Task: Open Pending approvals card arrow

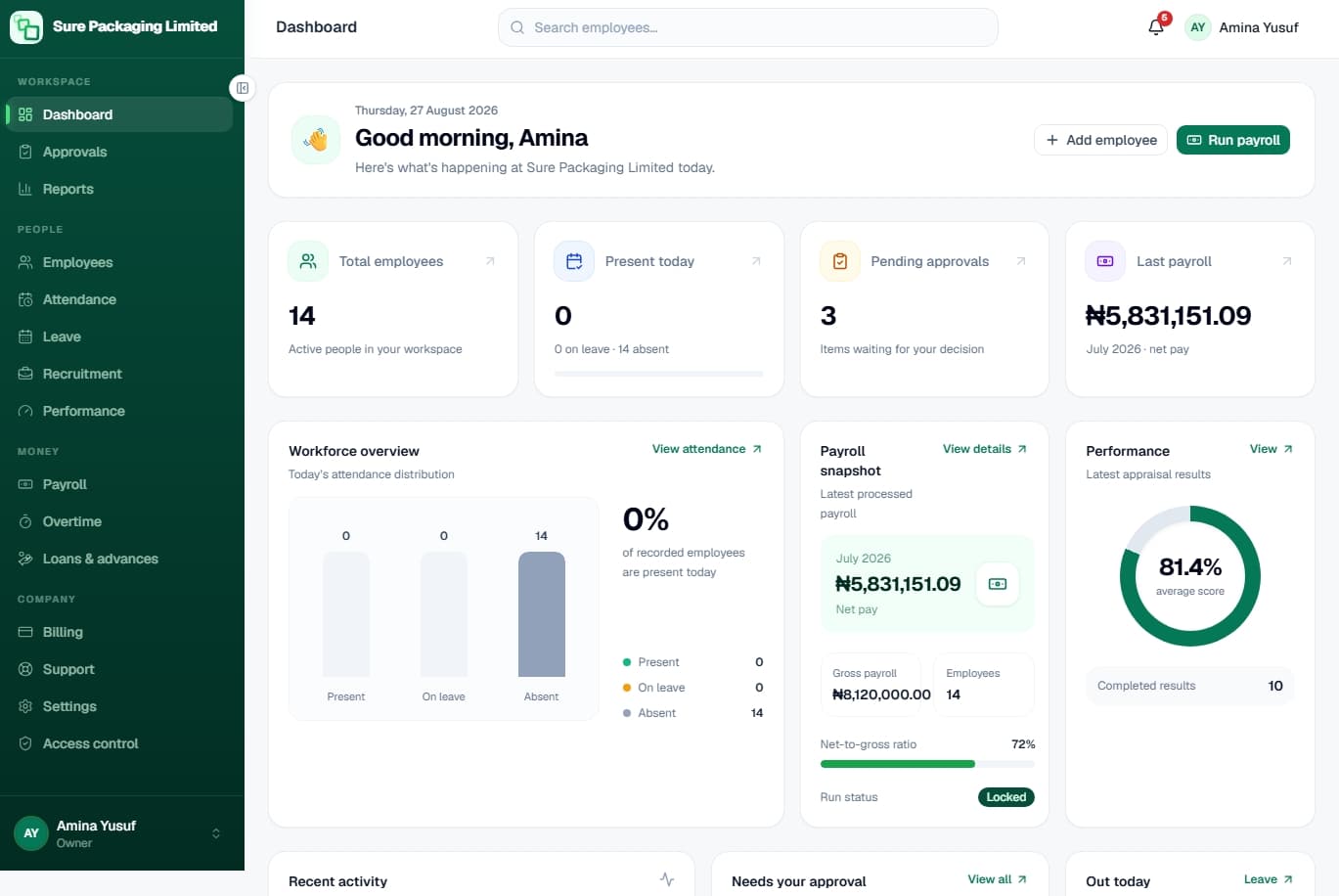Action: pos(1021,261)
